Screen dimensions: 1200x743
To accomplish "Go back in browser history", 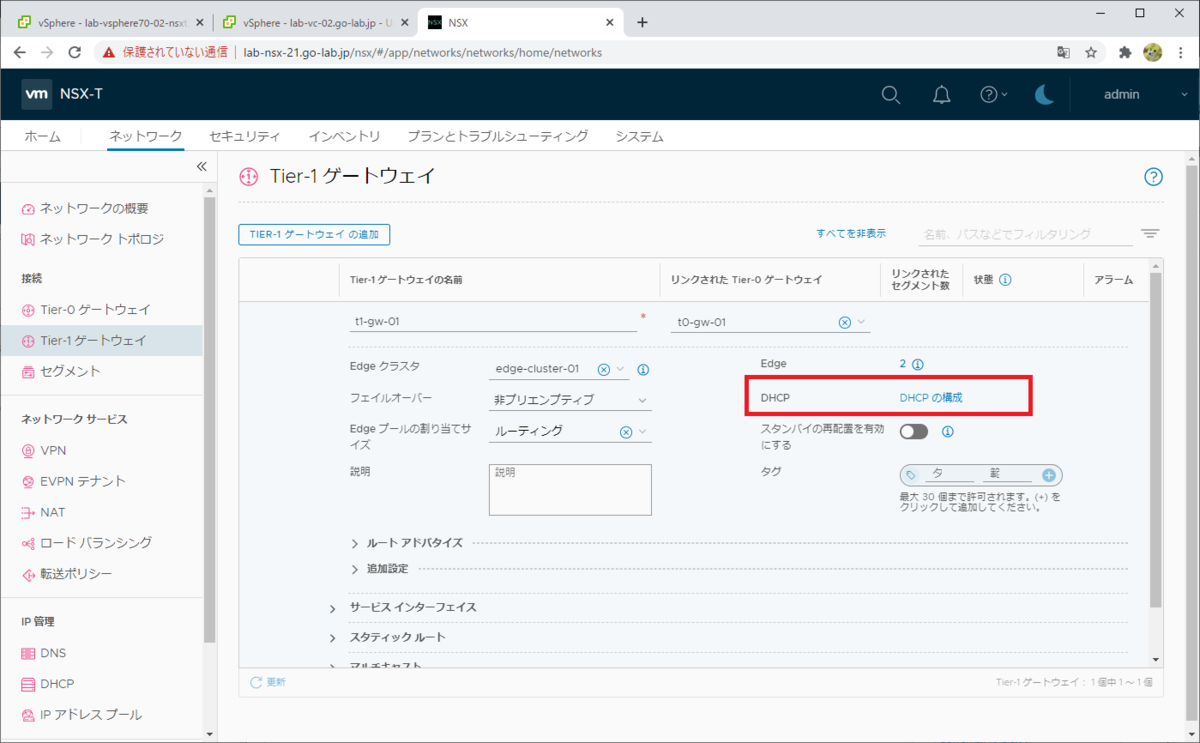I will [x=20, y=52].
